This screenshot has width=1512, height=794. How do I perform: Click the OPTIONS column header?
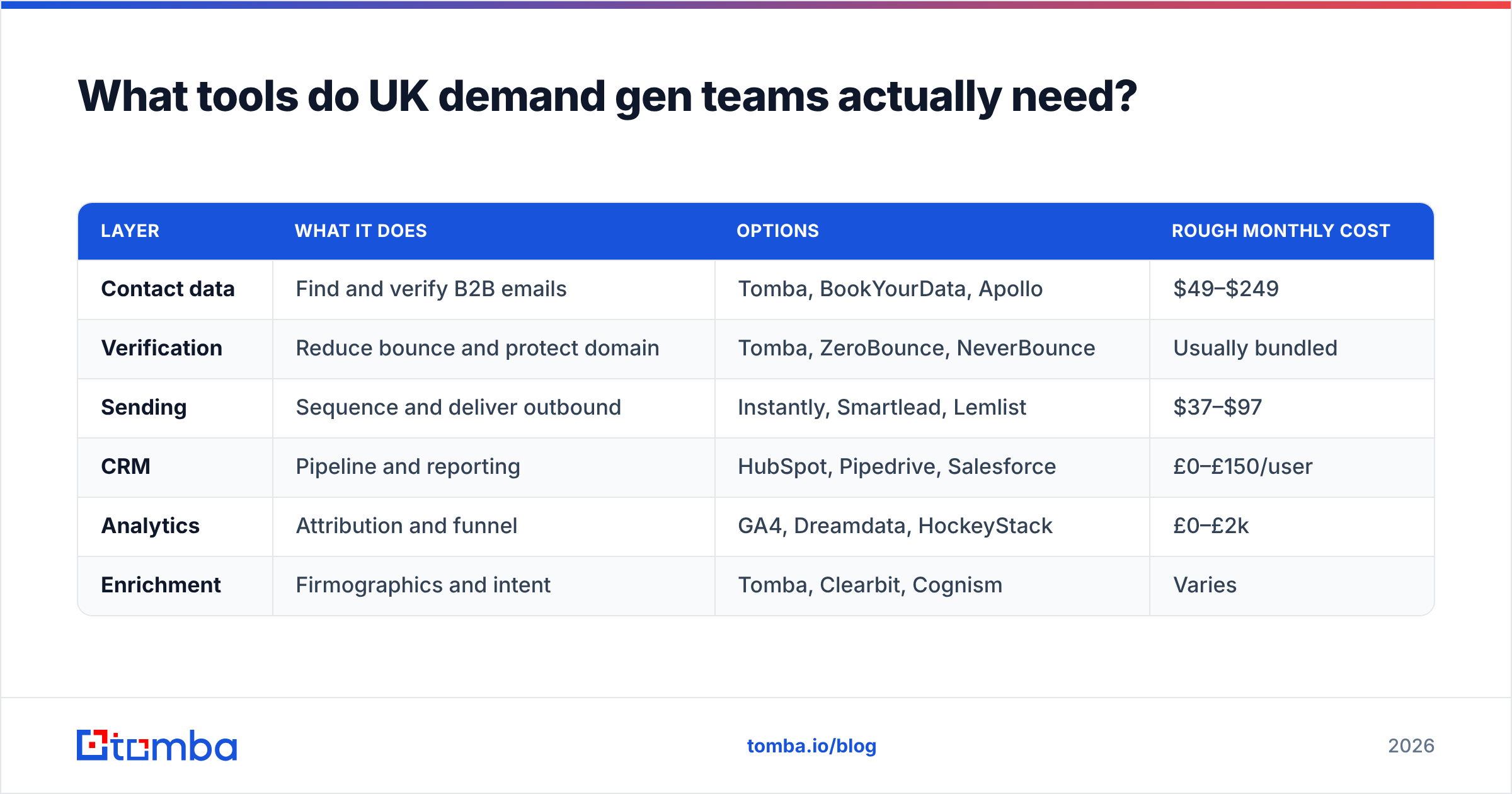[778, 231]
